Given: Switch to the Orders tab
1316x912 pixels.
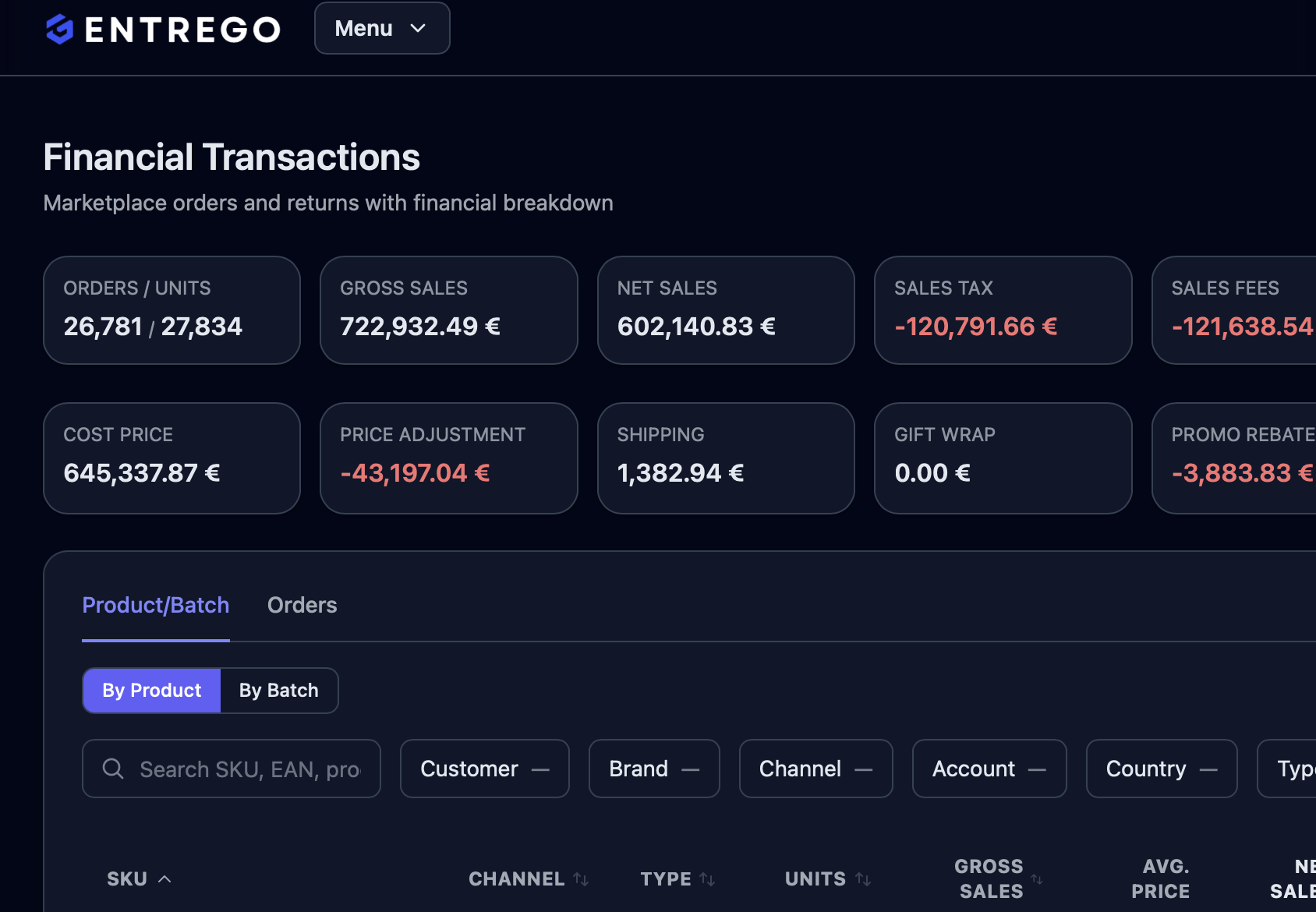Looking at the screenshot, I should [x=302, y=606].
